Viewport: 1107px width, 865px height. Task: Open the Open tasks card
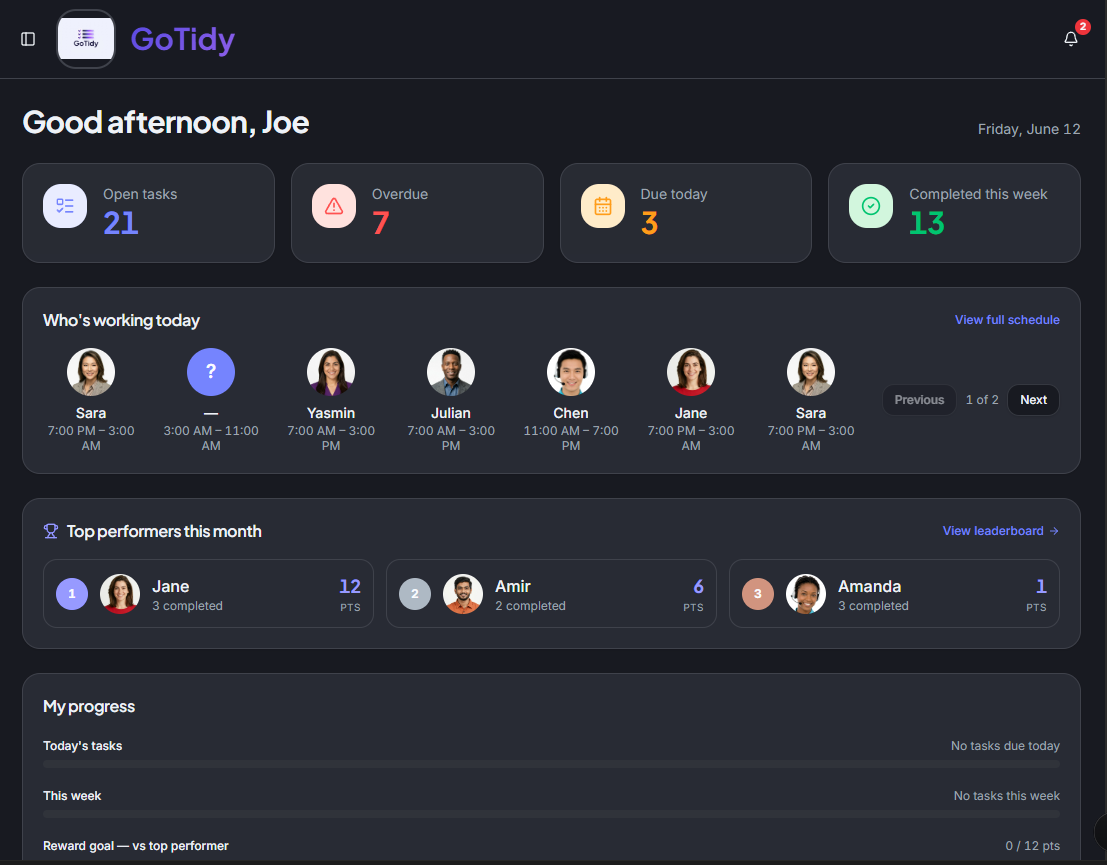pos(148,213)
